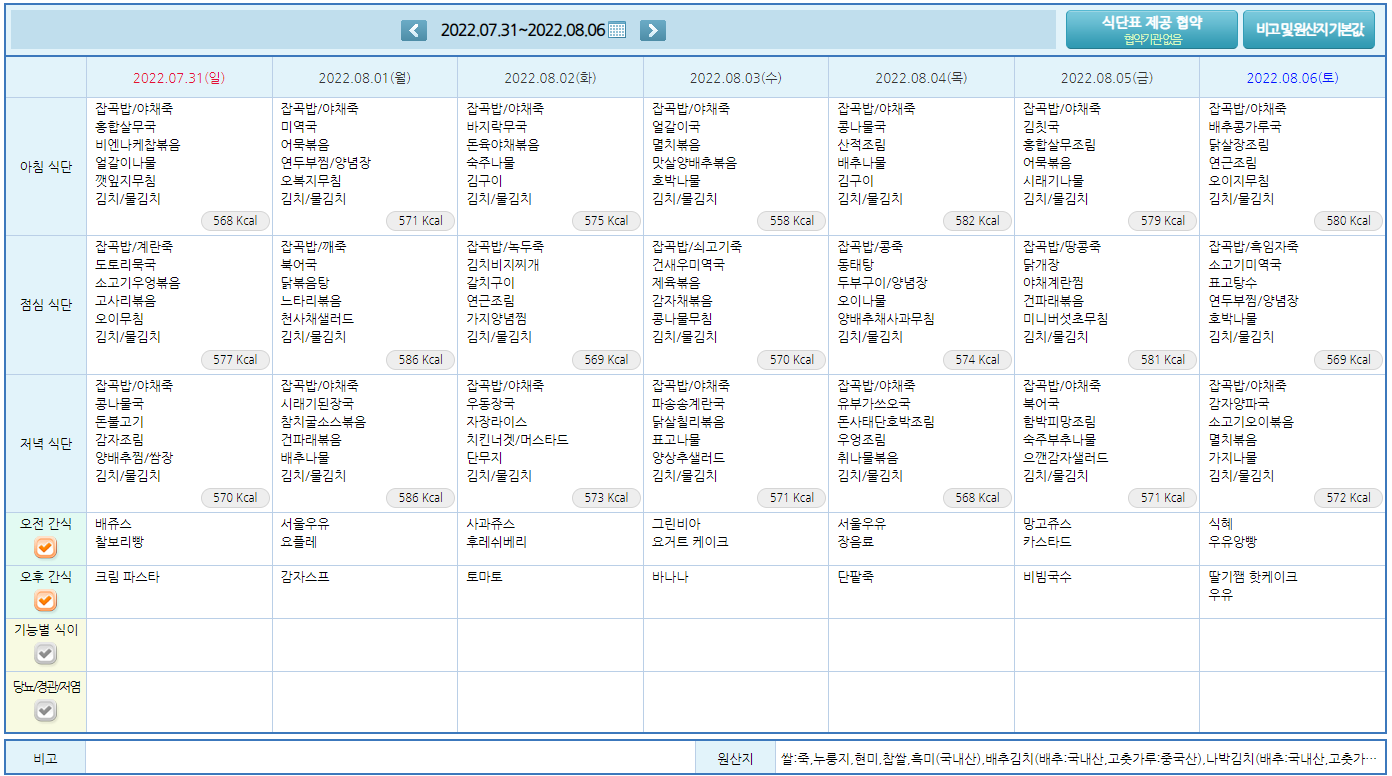Click the 김치비지찌개 lunch item
Screen dimensions: 1392x776
(503, 265)
